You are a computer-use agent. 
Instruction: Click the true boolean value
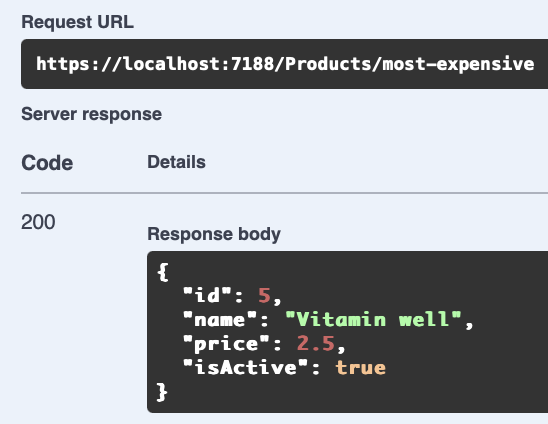click(361, 368)
